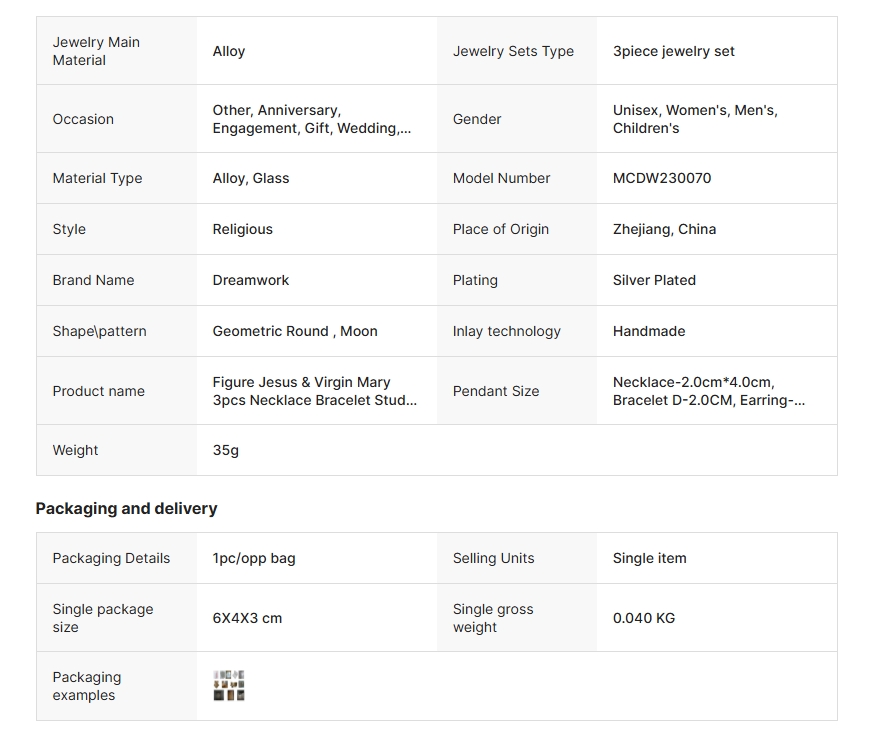Click the Zhejiang, China origin value
This screenshot has width=875, height=733.
(664, 229)
